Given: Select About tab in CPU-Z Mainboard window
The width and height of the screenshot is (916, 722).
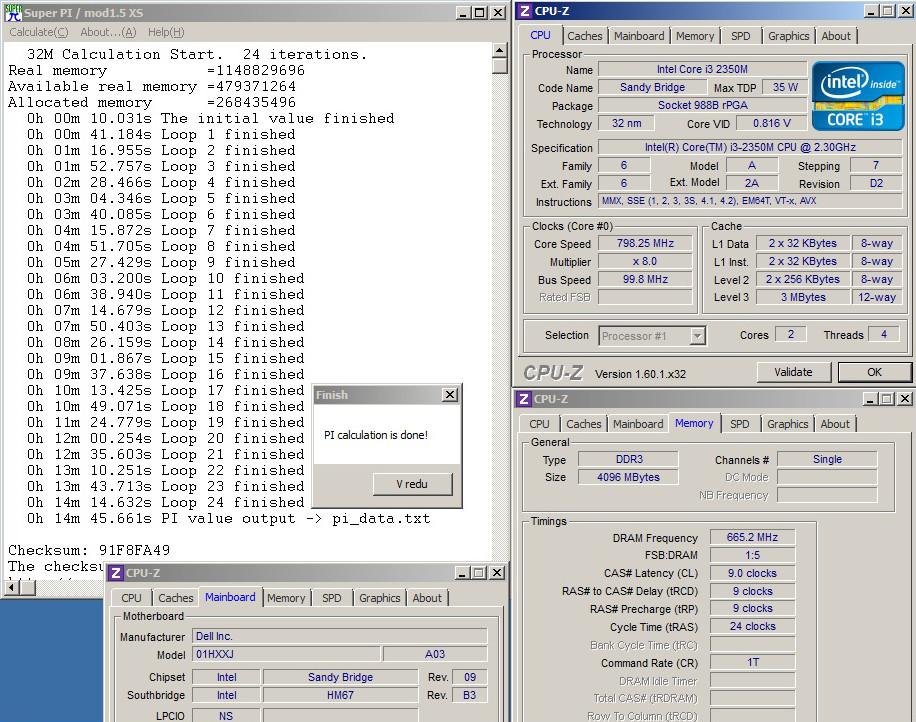Looking at the screenshot, I should (427, 598).
